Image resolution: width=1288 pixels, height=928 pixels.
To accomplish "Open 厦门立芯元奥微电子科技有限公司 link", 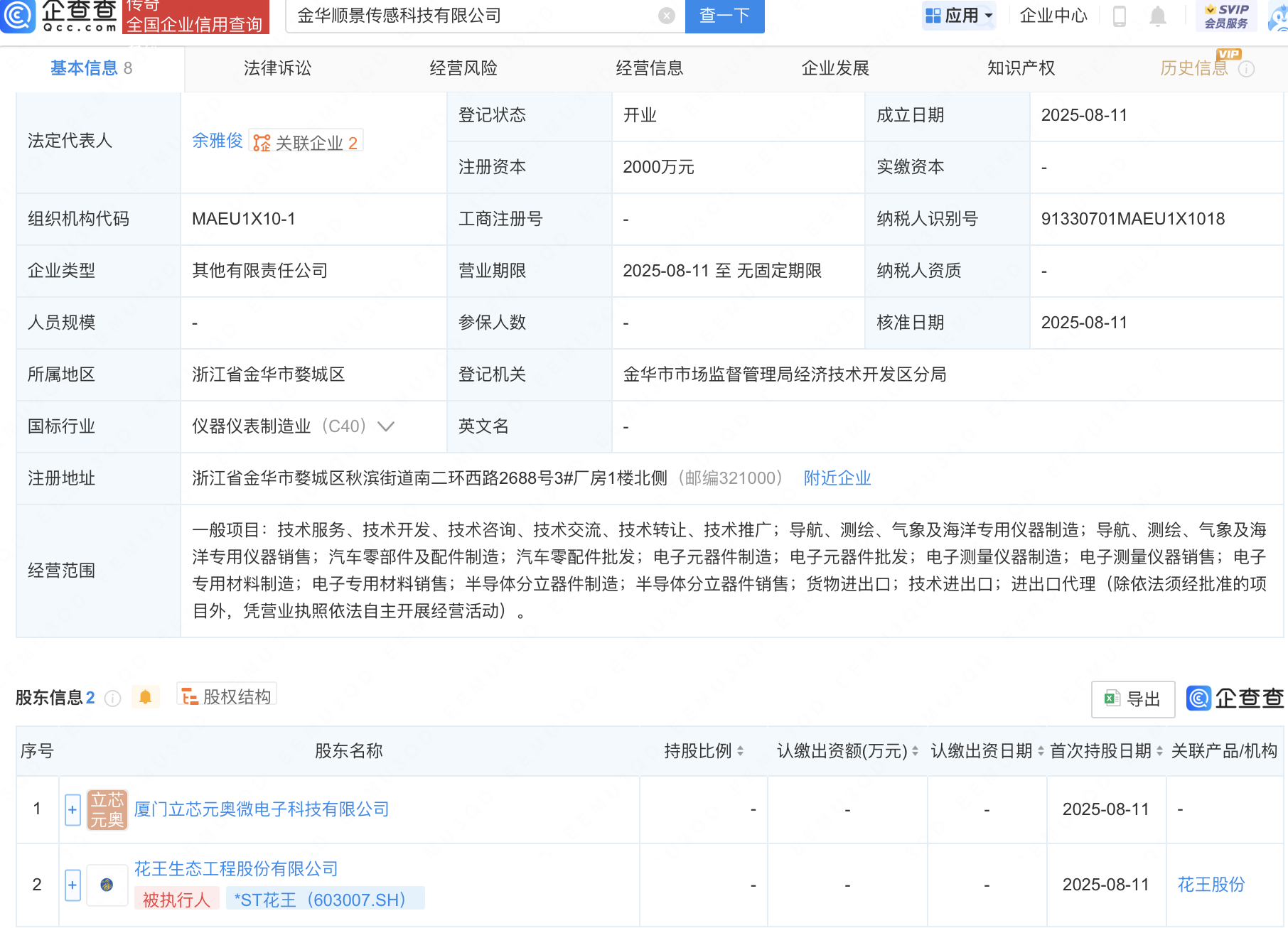I will 262,809.
